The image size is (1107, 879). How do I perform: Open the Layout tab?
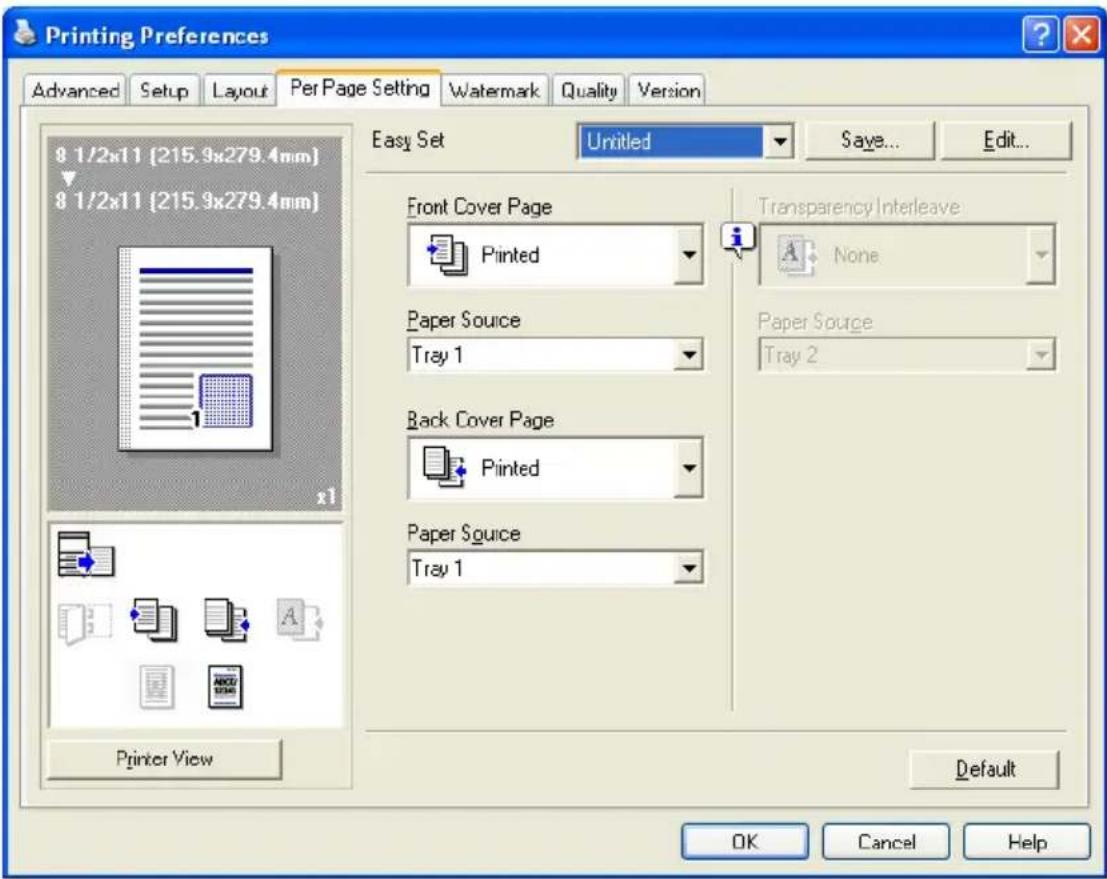pos(239,90)
